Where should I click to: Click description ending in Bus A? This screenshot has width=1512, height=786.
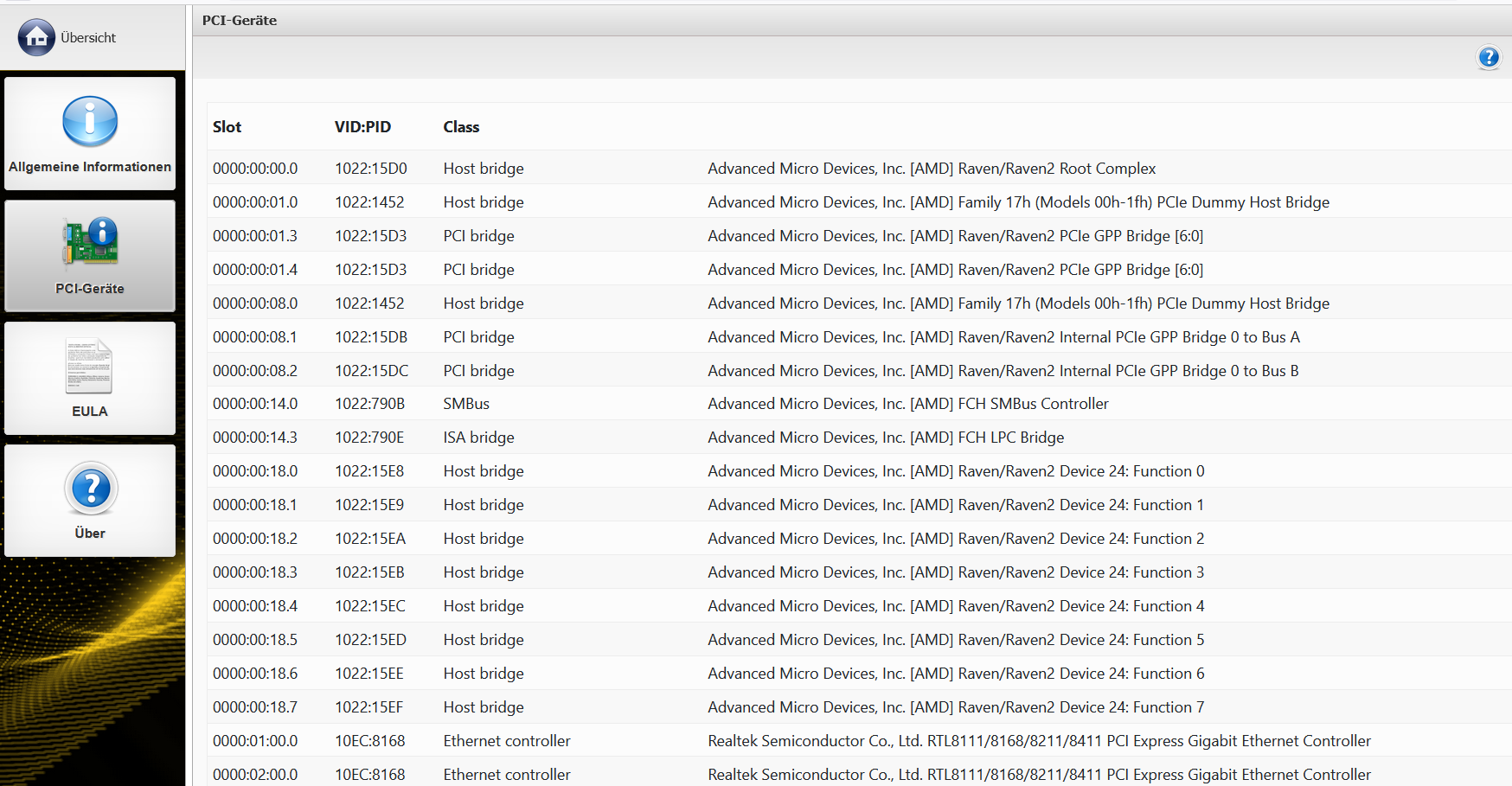pos(1003,337)
